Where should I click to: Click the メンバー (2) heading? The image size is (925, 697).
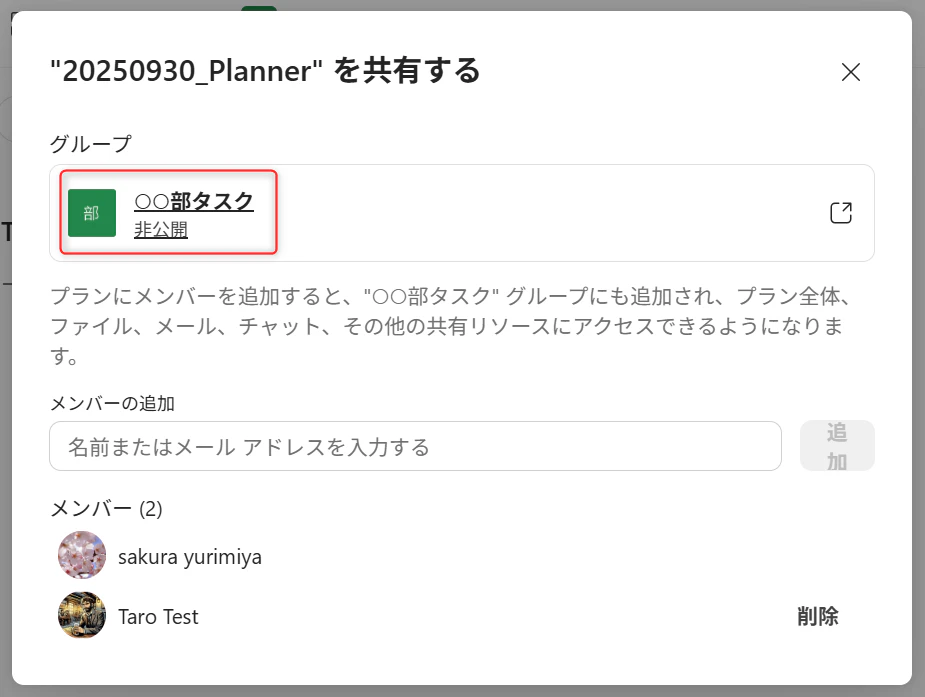(106, 508)
